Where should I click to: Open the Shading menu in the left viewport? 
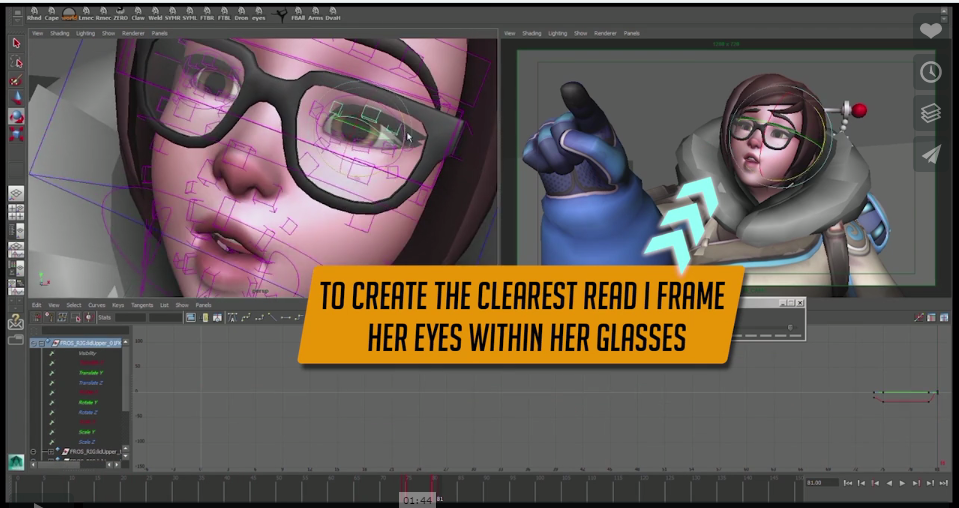[x=59, y=33]
